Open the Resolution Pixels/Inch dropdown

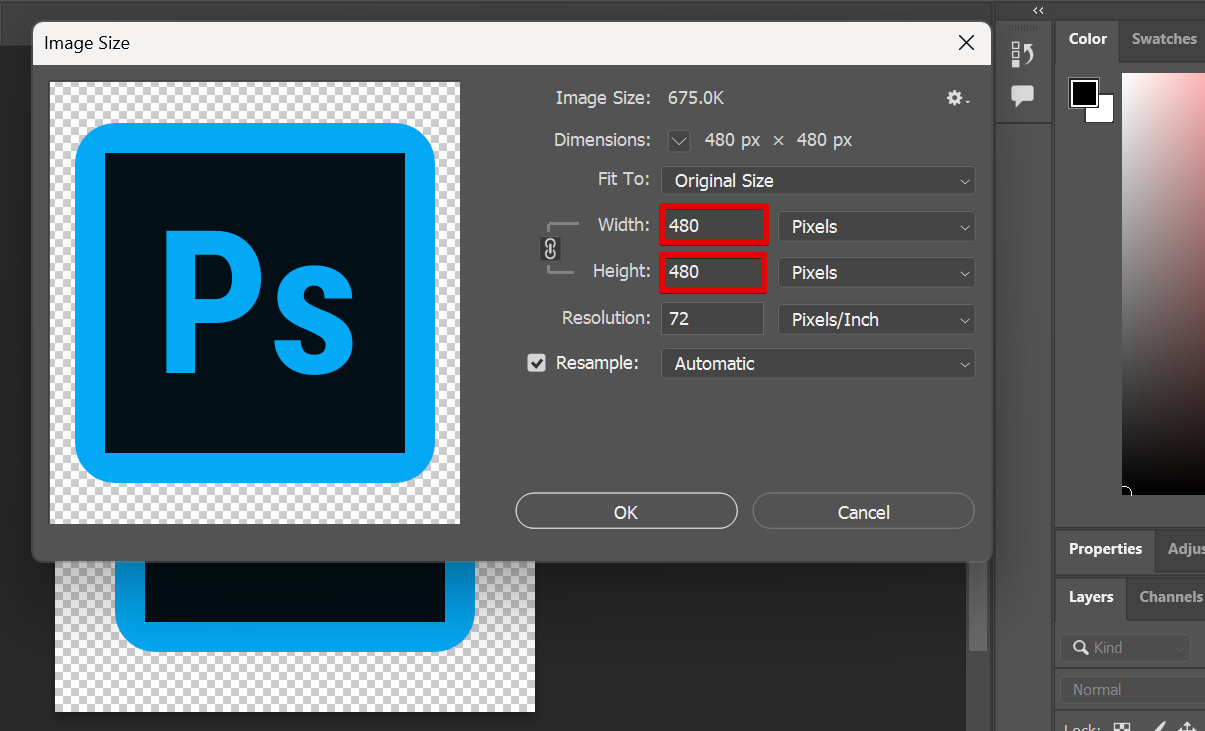click(876, 320)
